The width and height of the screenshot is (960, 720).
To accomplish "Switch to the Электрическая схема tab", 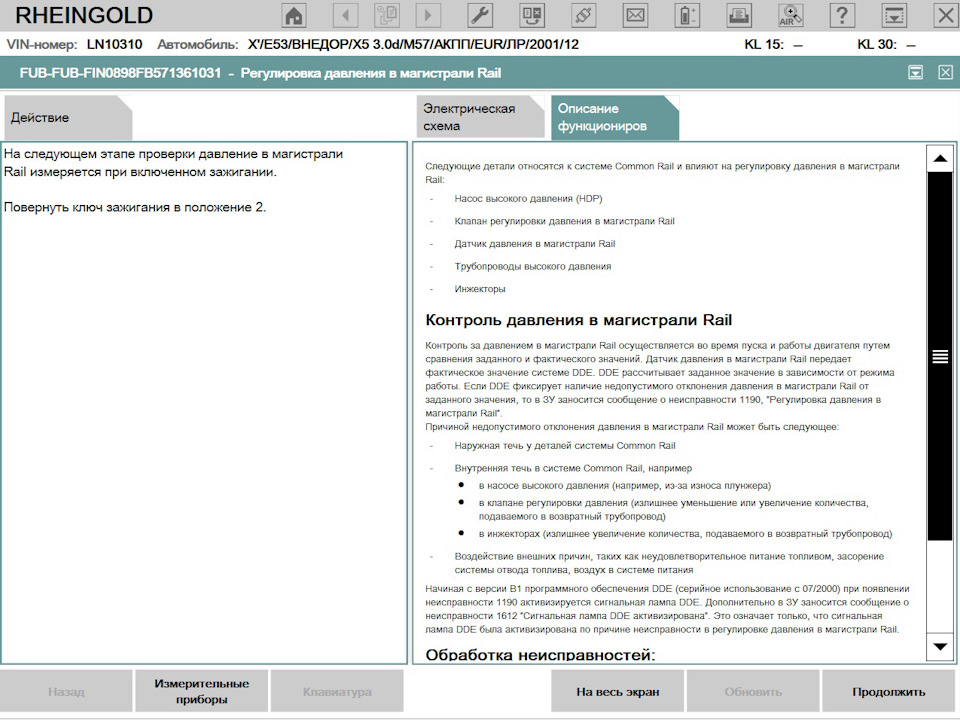I will (480, 117).
